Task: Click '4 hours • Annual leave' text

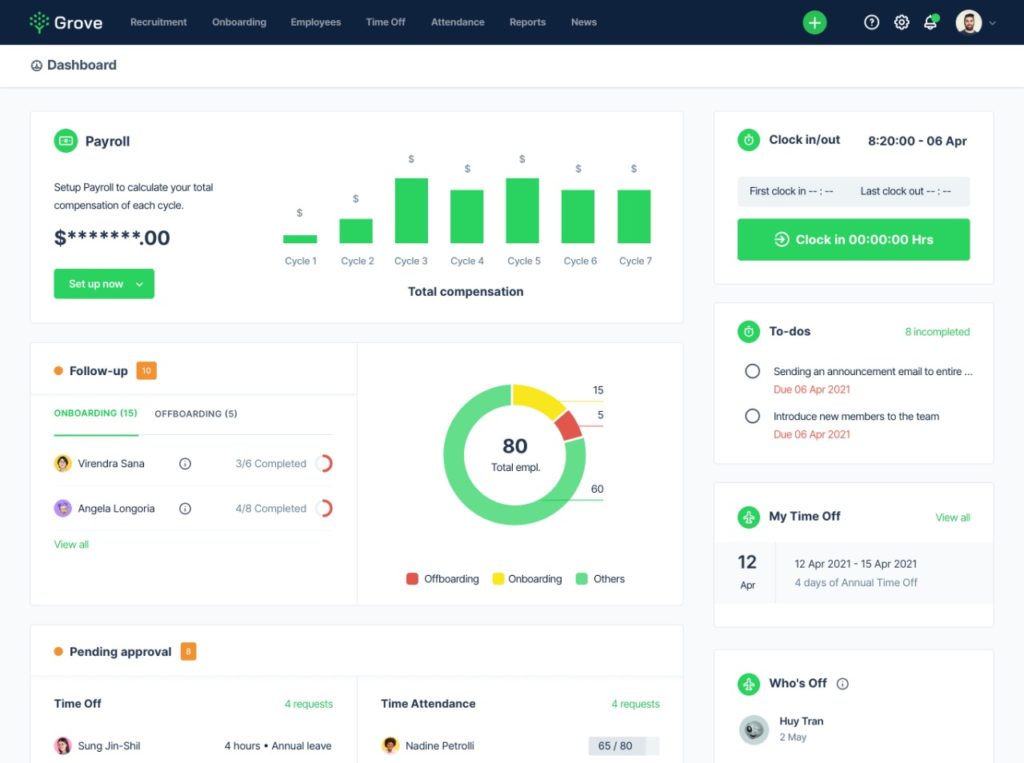Action: coord(278,746)
